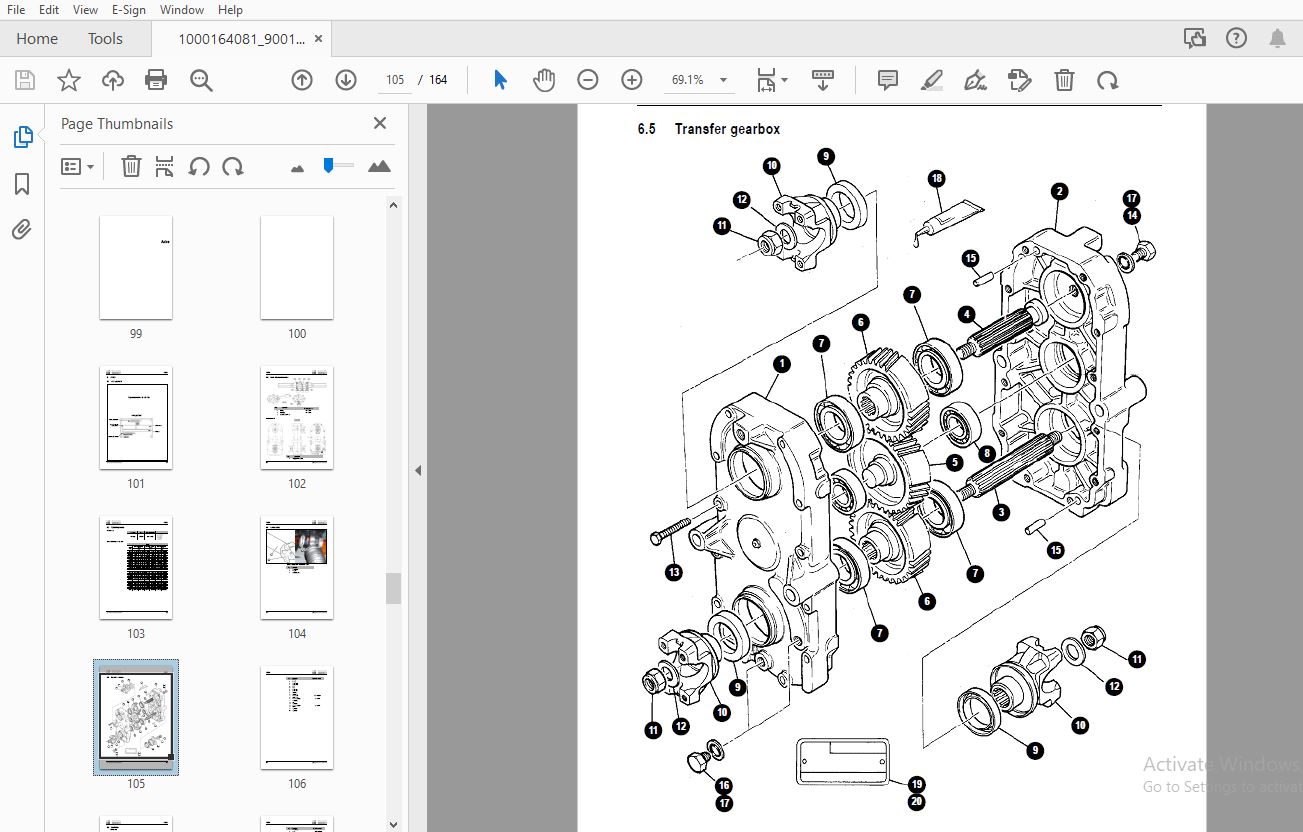Open the Attachments paperclip panel

coord(23,230)
